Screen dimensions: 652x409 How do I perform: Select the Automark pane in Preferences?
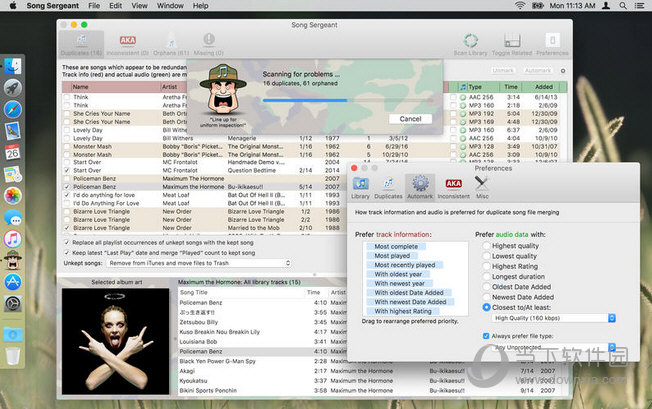pyautogui.click(x=420, y=188)
